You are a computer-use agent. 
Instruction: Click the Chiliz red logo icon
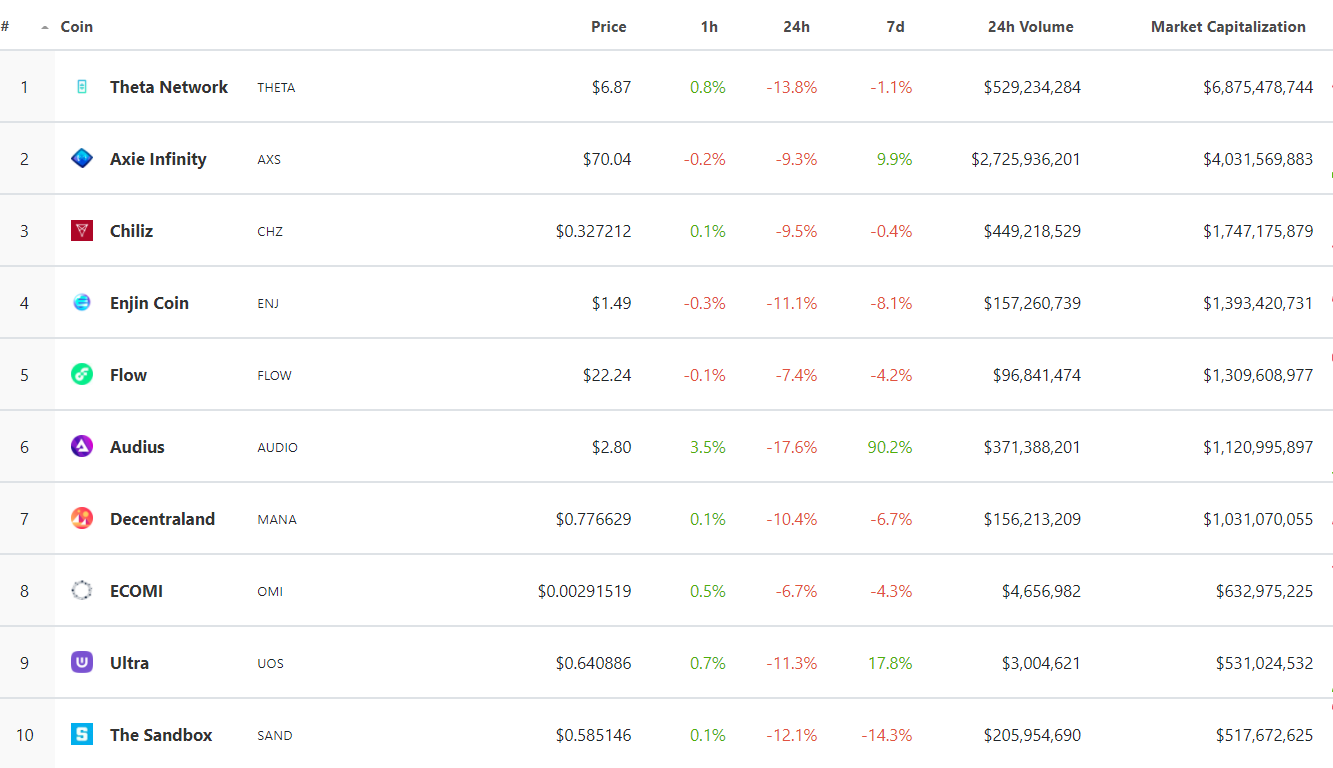[x=82, y=231]
